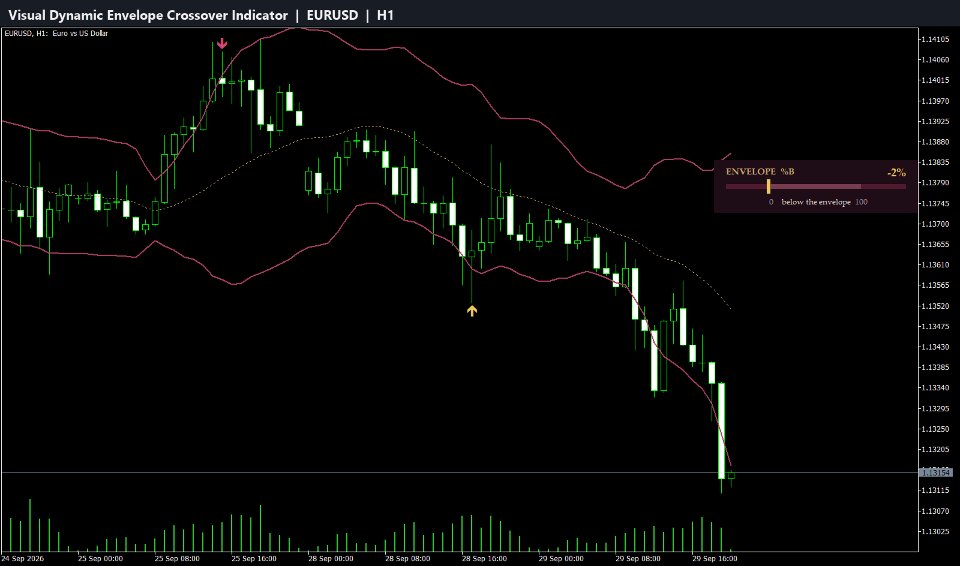Click the current price label 1.13154

coord(936,472)
